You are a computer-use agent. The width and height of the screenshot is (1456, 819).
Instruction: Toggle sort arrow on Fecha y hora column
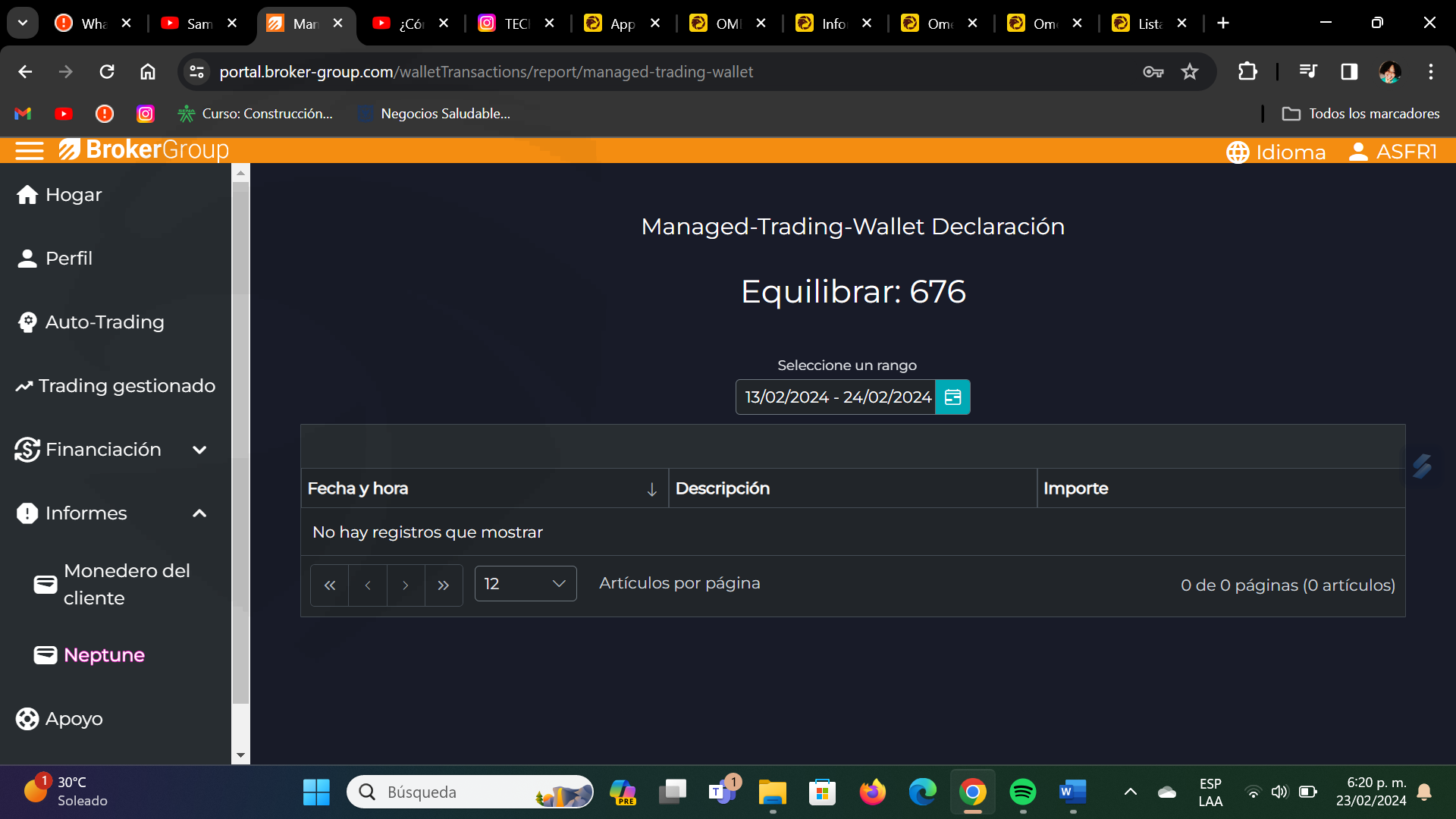pos(651,489)
